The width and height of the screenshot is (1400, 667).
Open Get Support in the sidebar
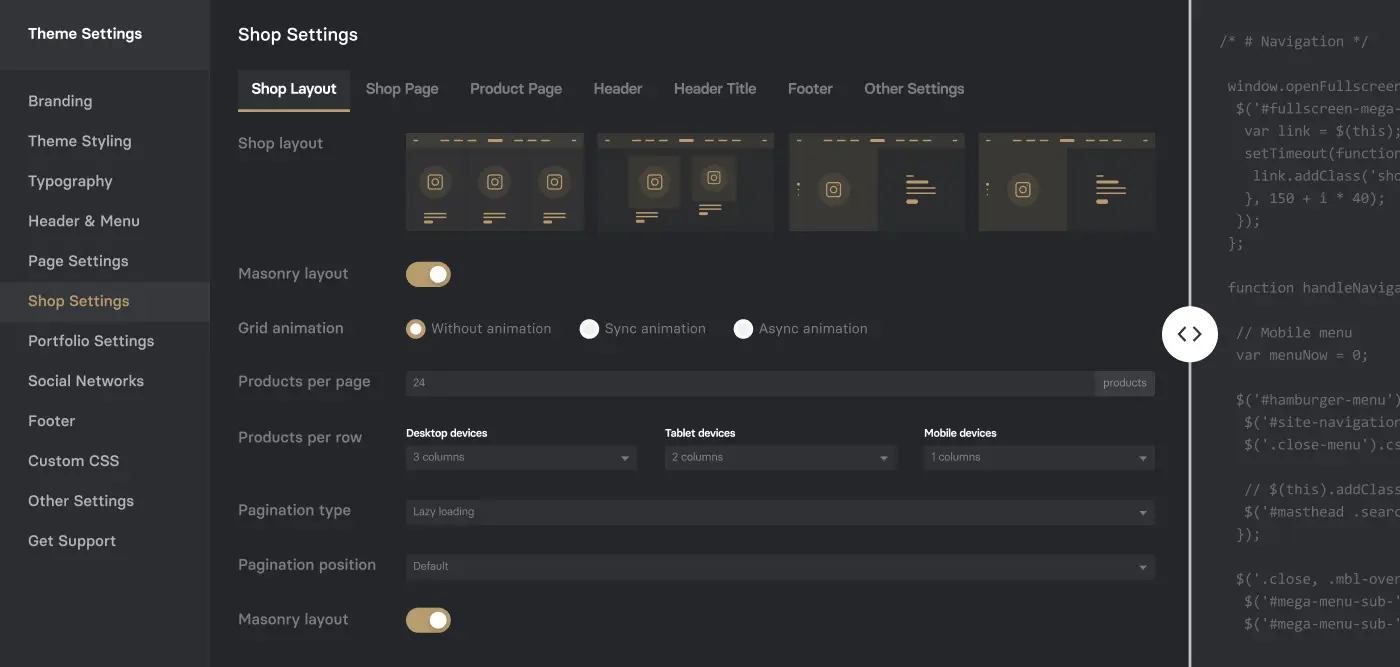[72, 541]
